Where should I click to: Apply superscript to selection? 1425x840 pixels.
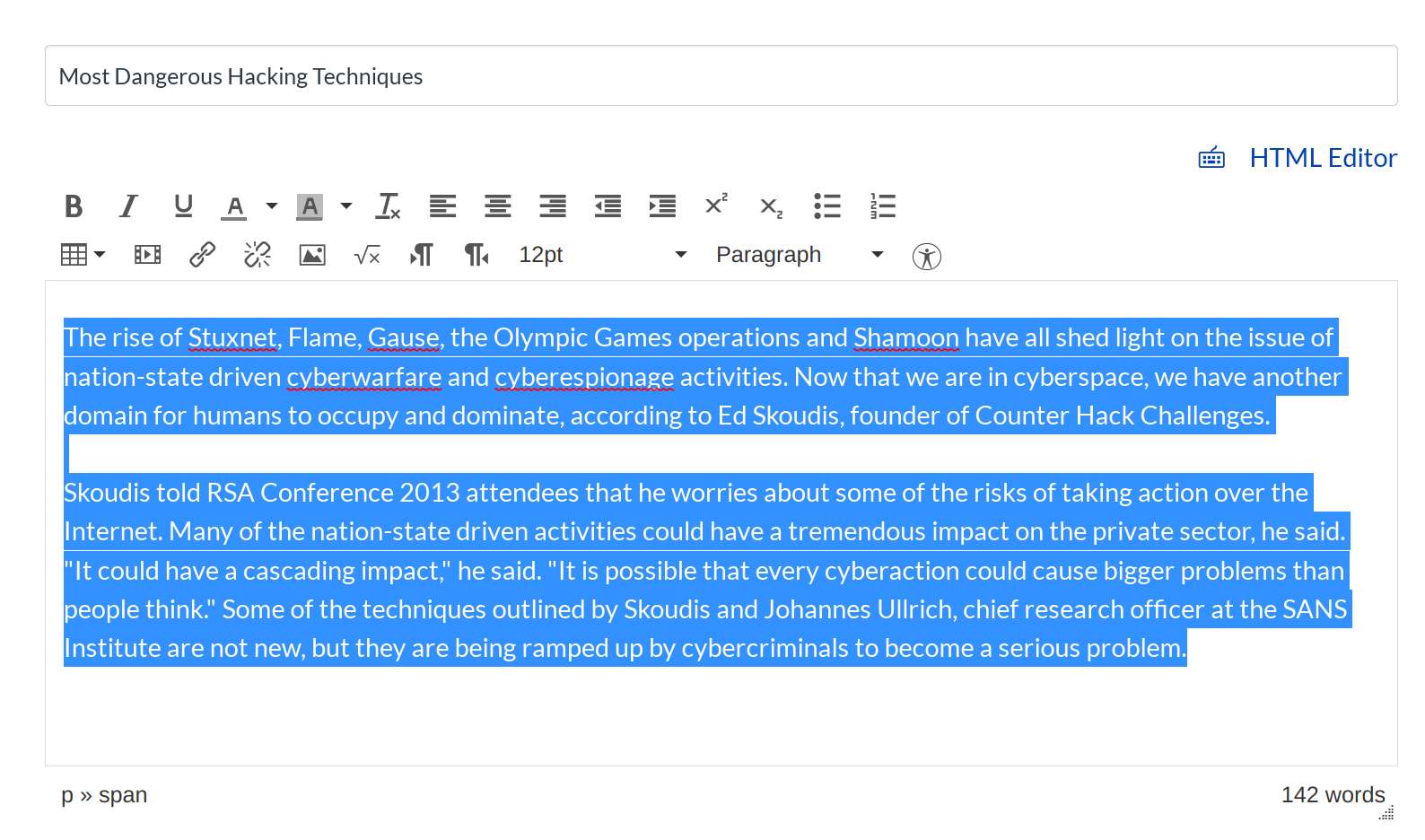(716, 205)
